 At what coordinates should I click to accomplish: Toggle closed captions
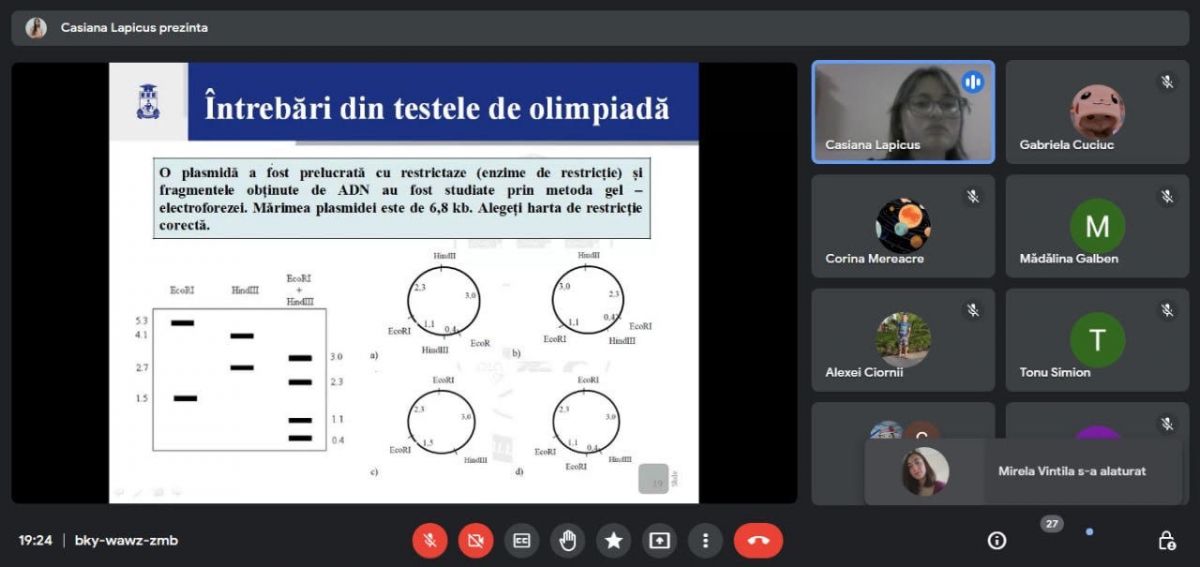point(522,541)
